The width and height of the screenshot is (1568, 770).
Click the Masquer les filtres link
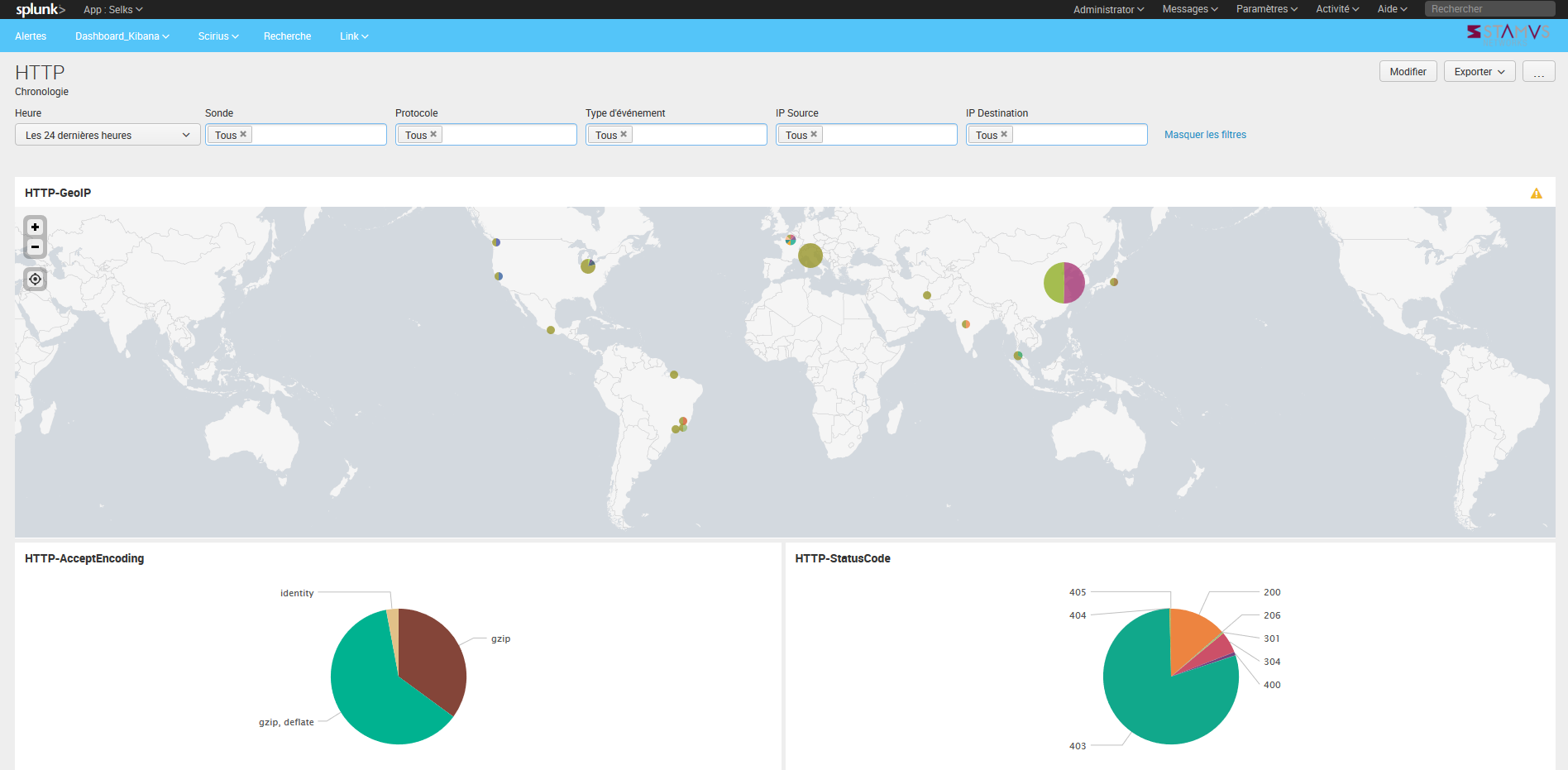(x=1205, y=135)
